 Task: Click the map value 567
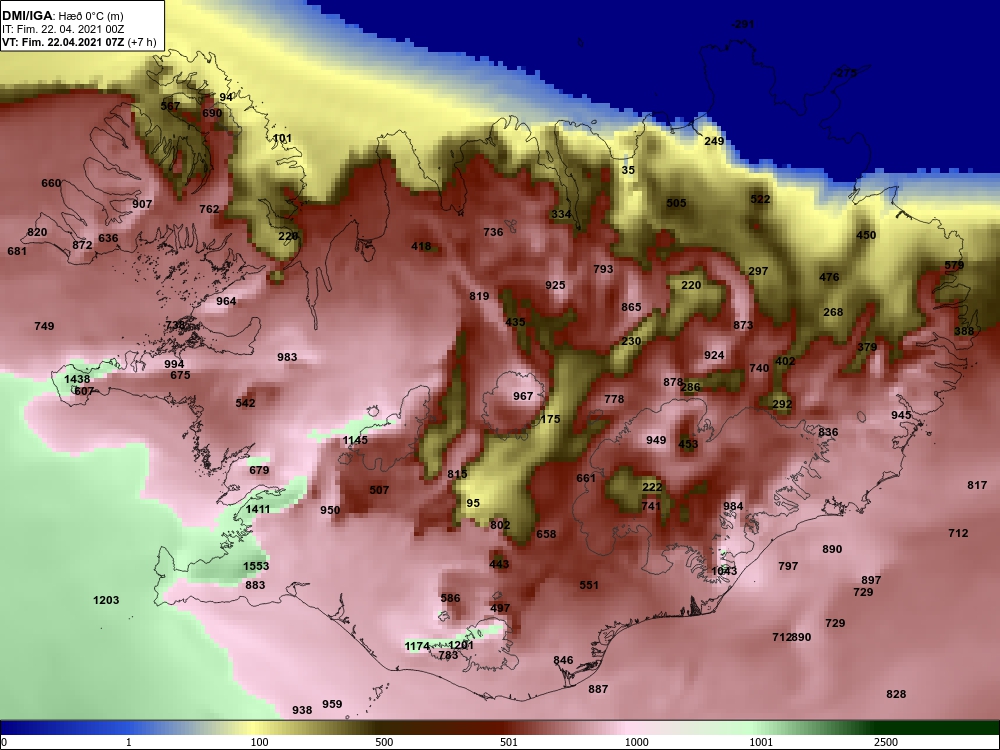(x=170, y=107)
